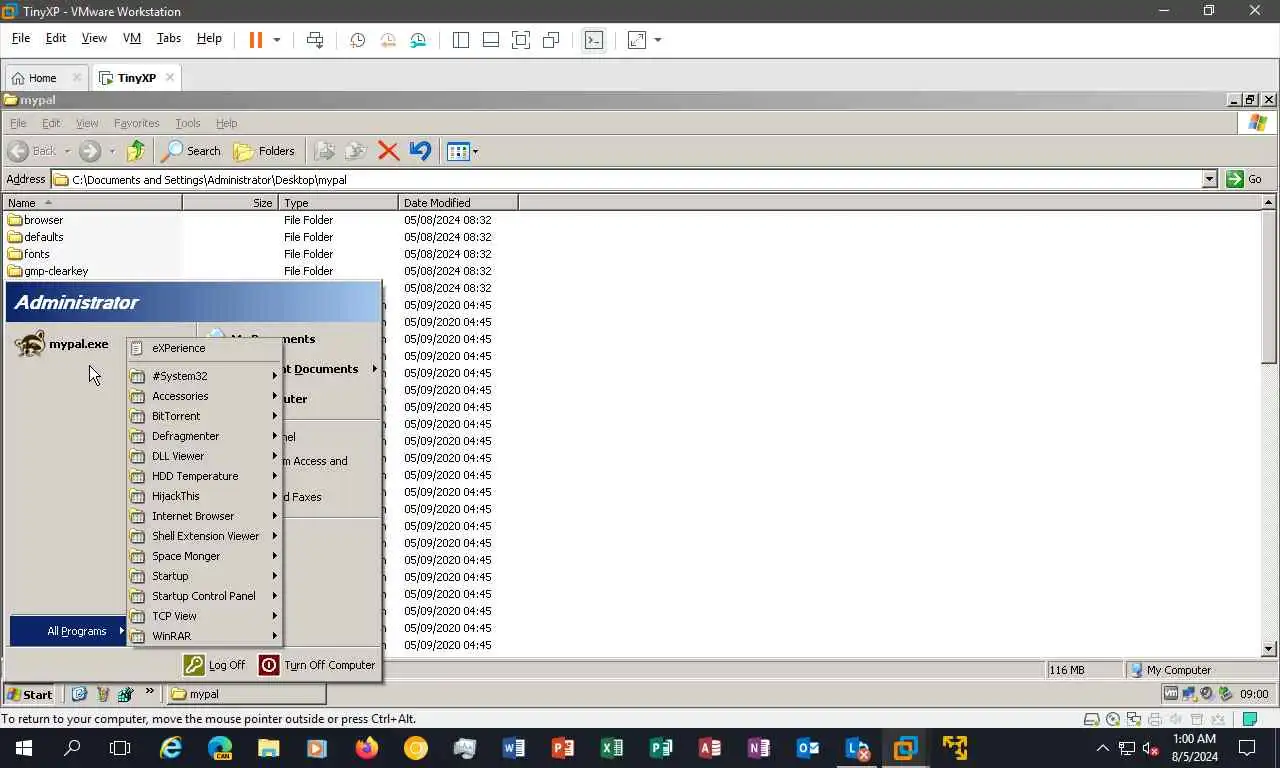Select TCP View program group
Image resolution: width=1280 pixels, height=768 pixels.
[205, 616]
